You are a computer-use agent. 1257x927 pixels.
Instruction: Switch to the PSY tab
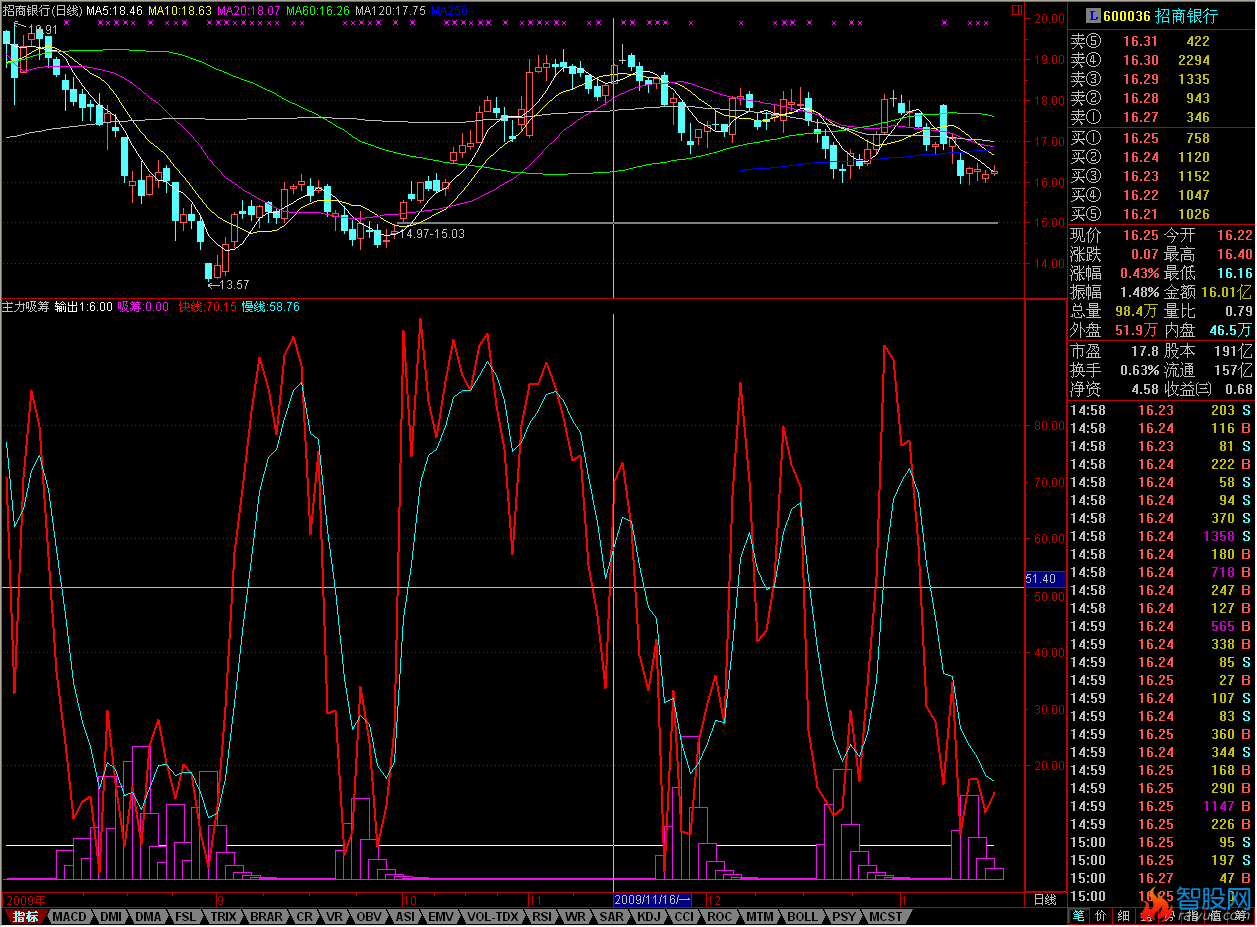tap(844, 916)
